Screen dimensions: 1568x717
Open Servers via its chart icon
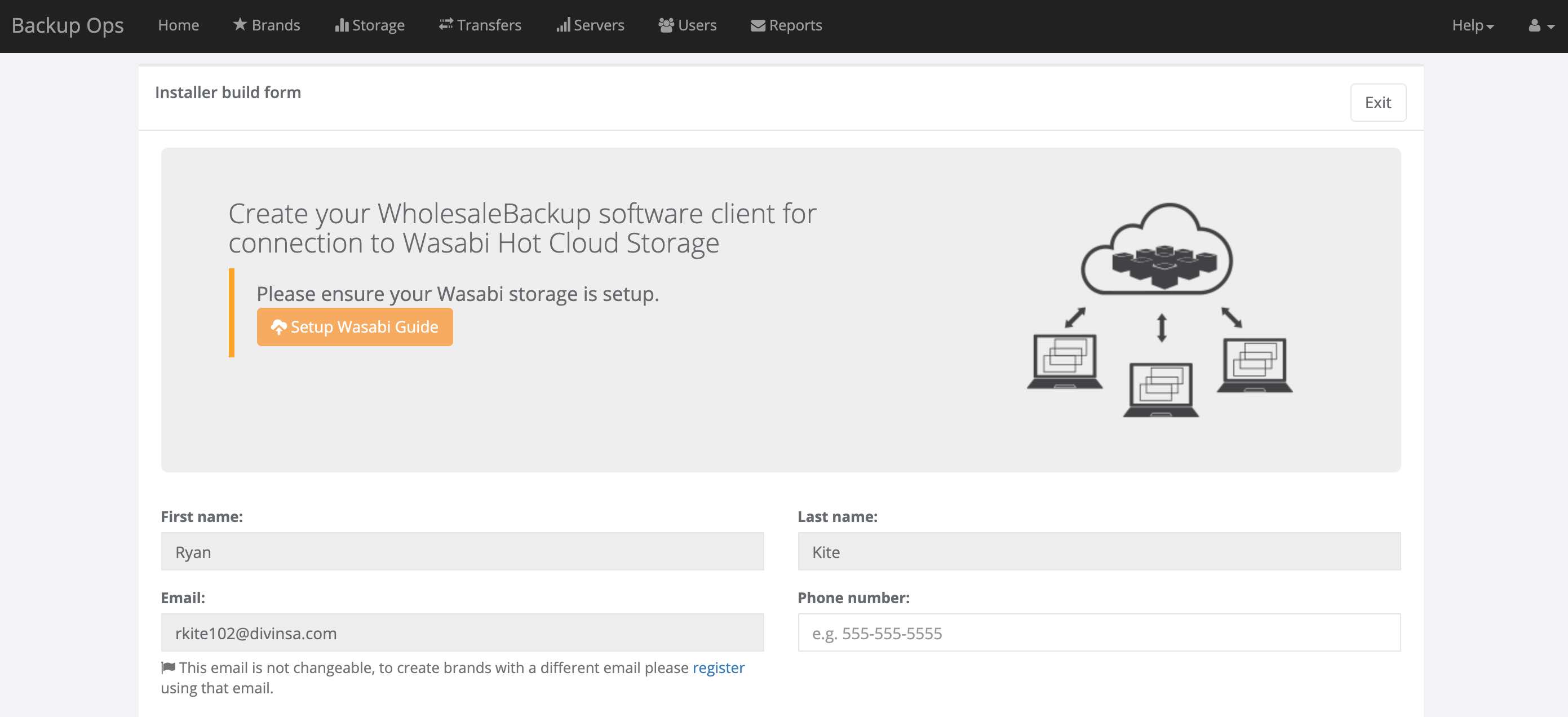click(x=564, y=25)
